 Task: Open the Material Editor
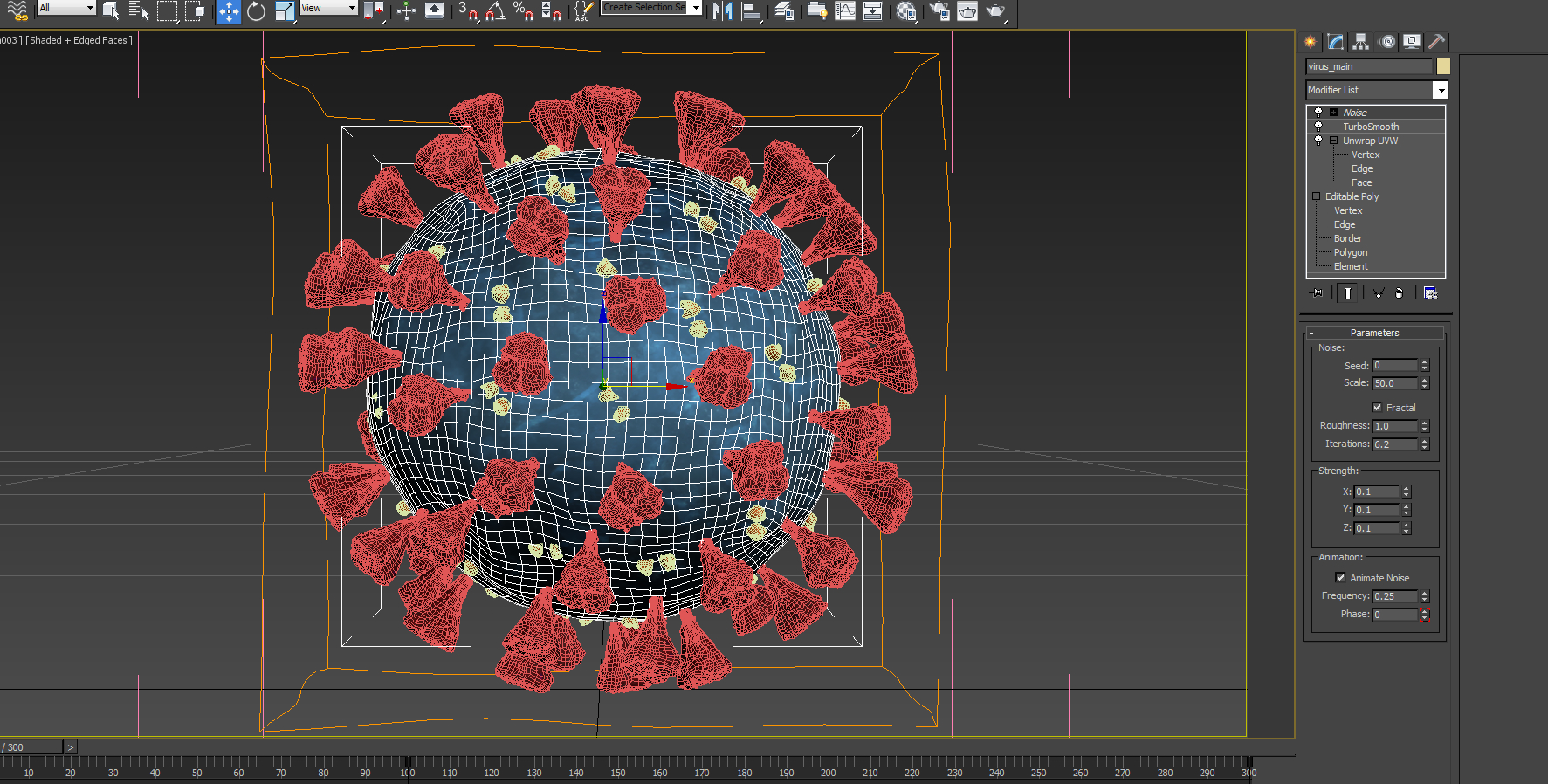pyautogui.click(x=906, y=11)
